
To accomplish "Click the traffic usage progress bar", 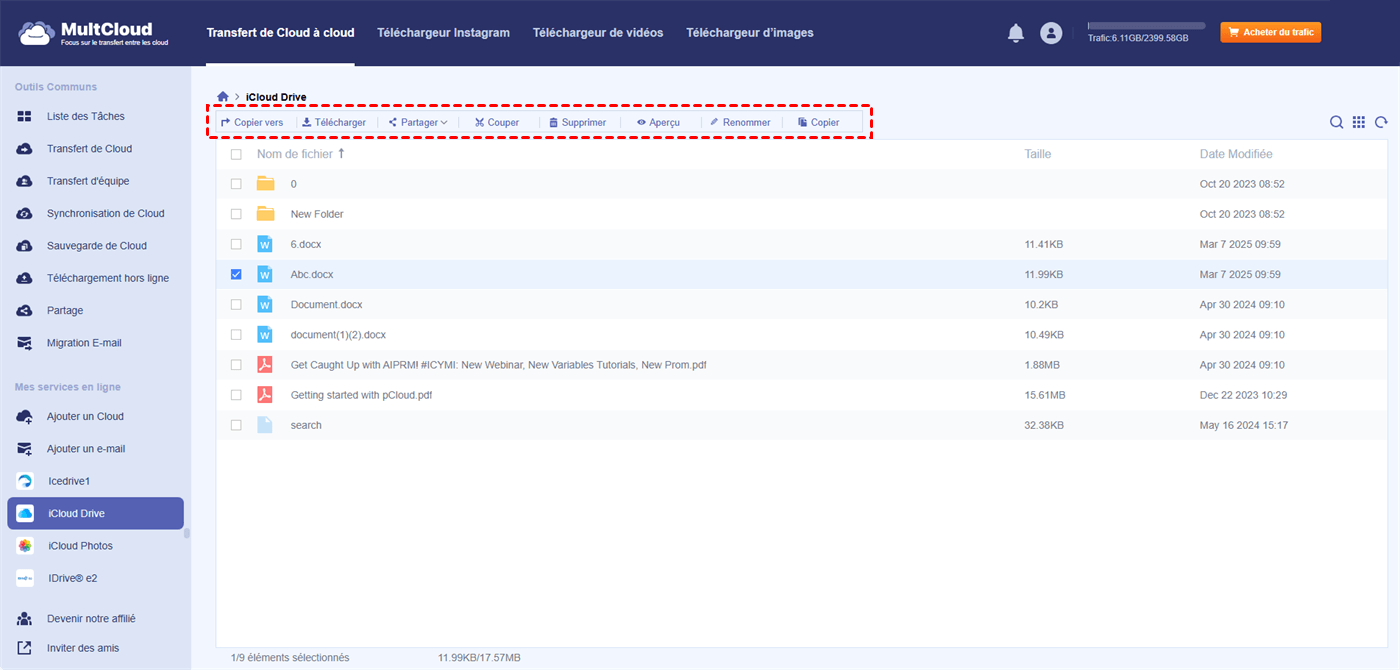I will (1146, 26).
